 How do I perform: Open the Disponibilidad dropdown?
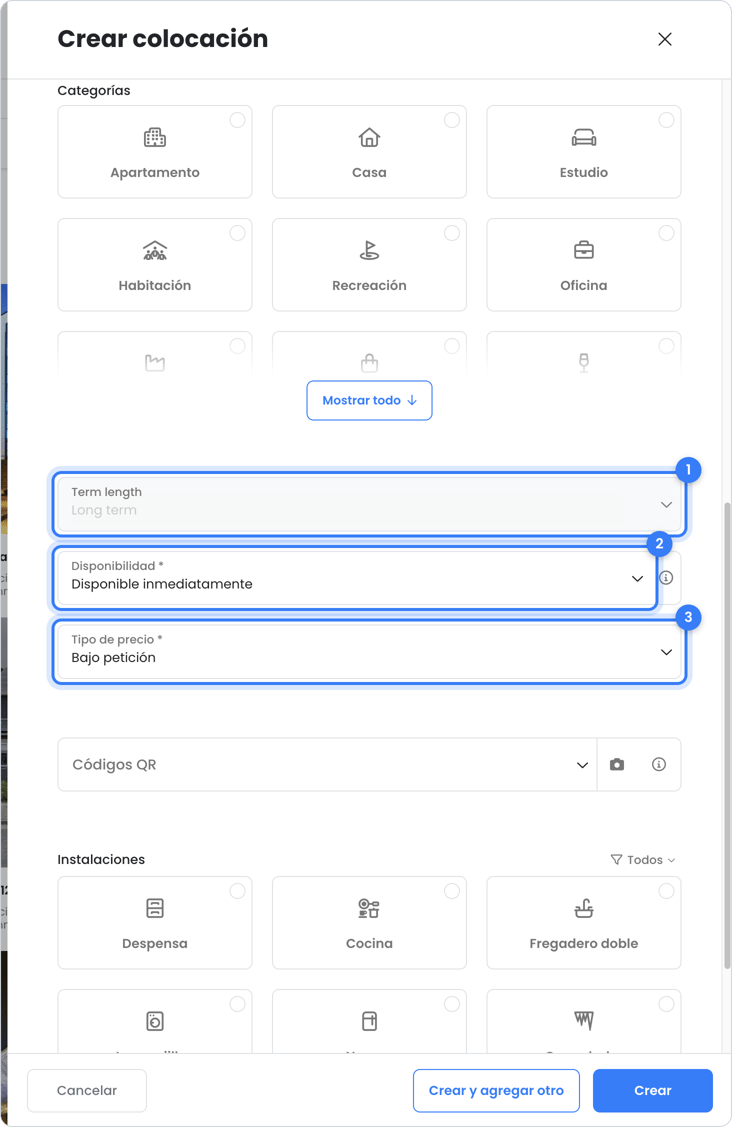point(355,578)
